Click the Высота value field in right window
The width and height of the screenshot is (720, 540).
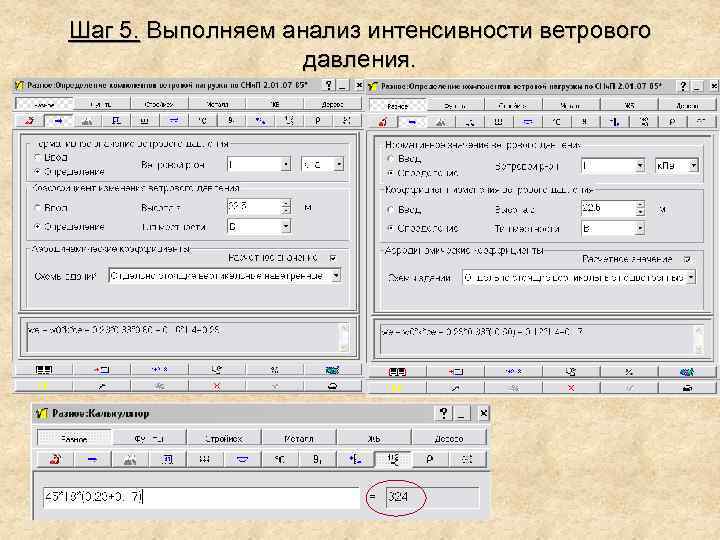608,208
